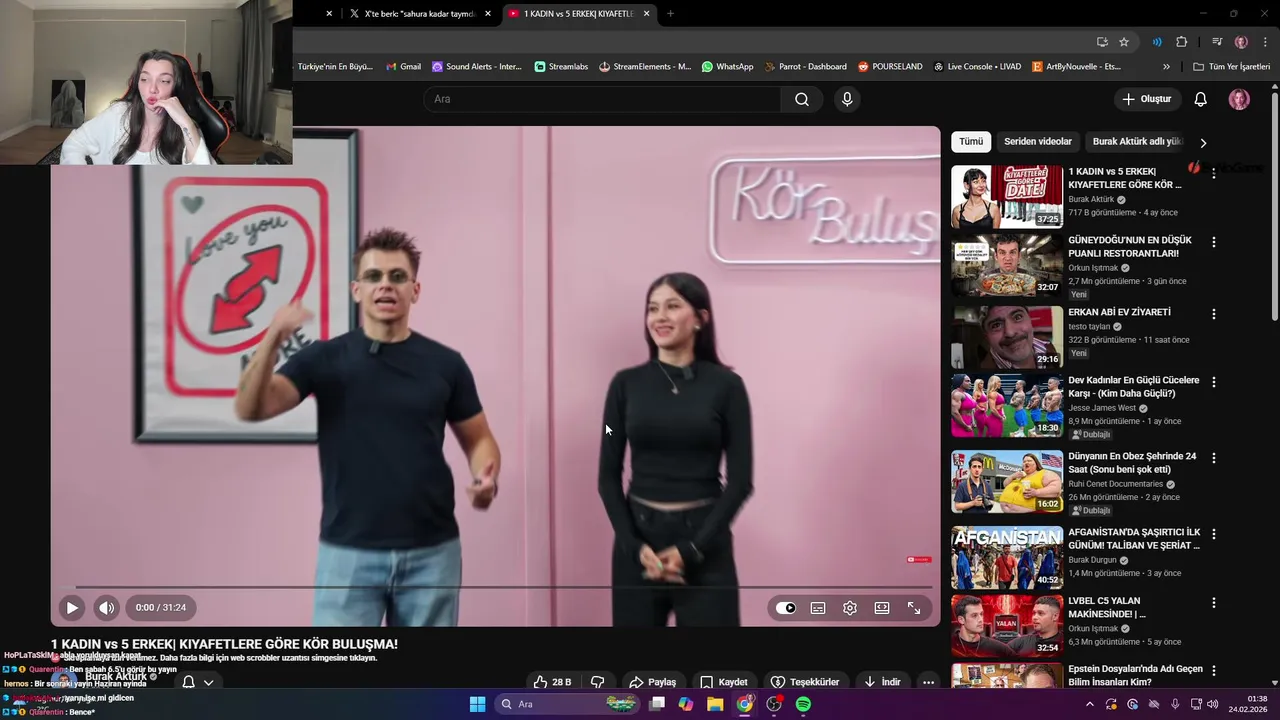The width and height of the screenshot is (1280, 720).
Task: Expand the subscription bell chevron
Action: [x=208, y=682]
